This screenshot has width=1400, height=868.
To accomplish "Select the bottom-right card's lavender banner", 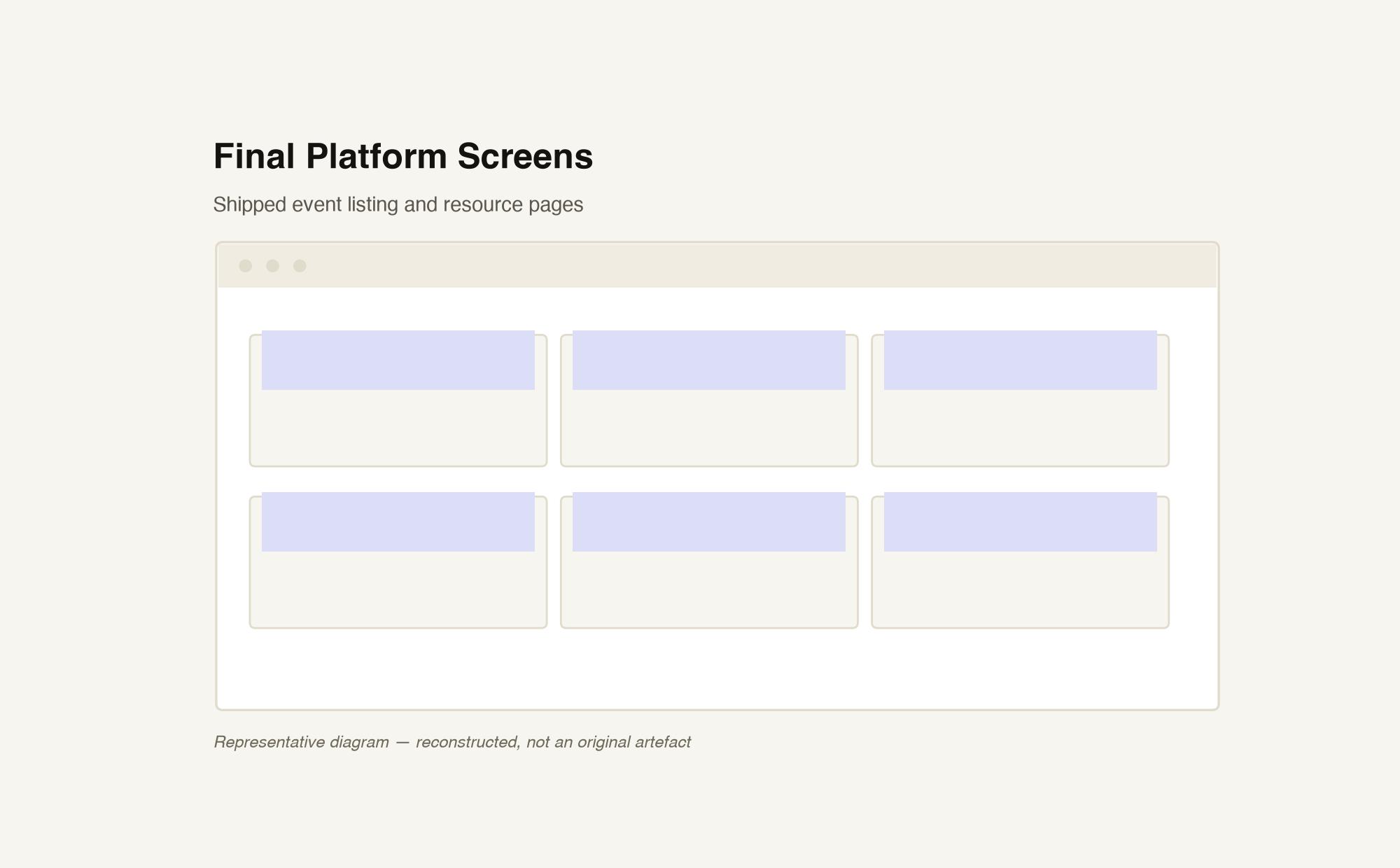I will [1021, 522].
